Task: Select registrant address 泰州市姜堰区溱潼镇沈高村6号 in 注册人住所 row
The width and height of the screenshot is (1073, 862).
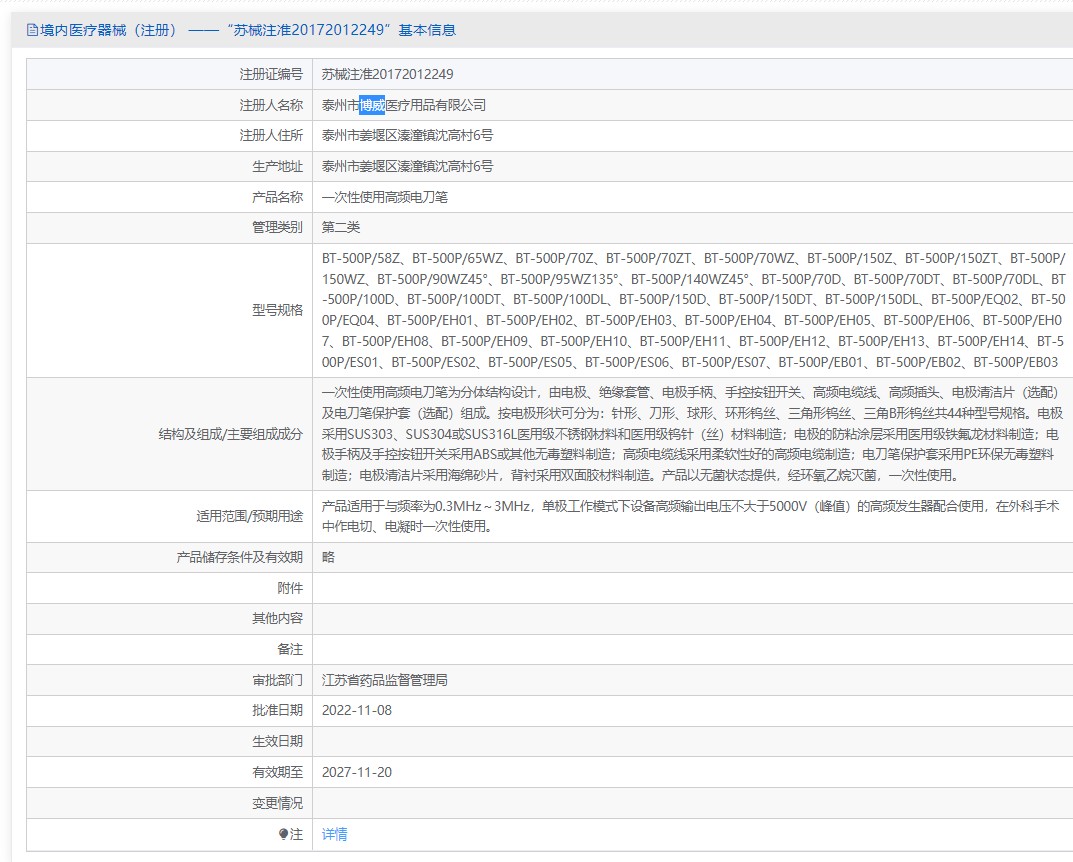Action: click(x=407, y=135)
